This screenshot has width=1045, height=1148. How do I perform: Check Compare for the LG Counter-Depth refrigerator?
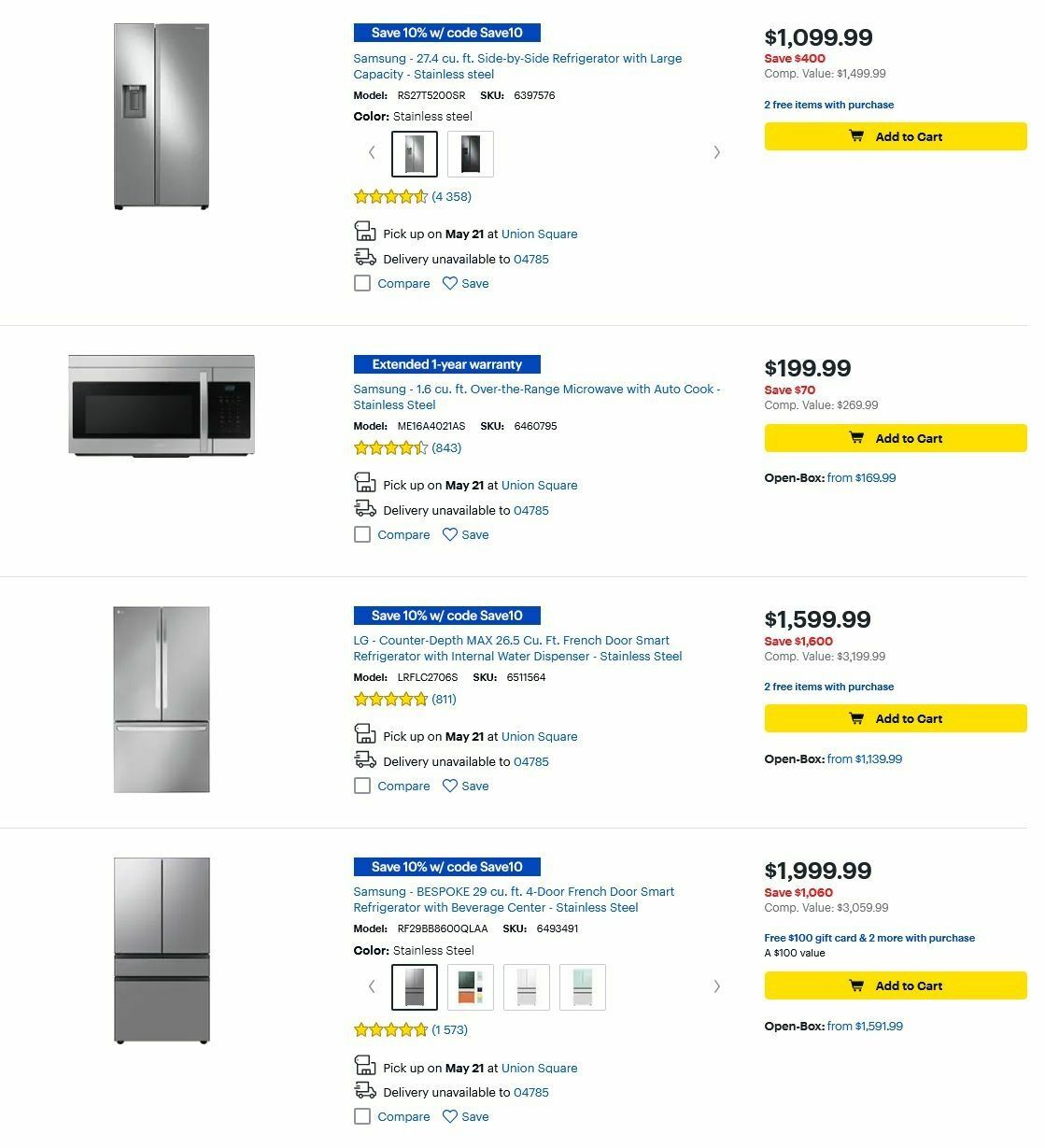click(x=362, y=786)
